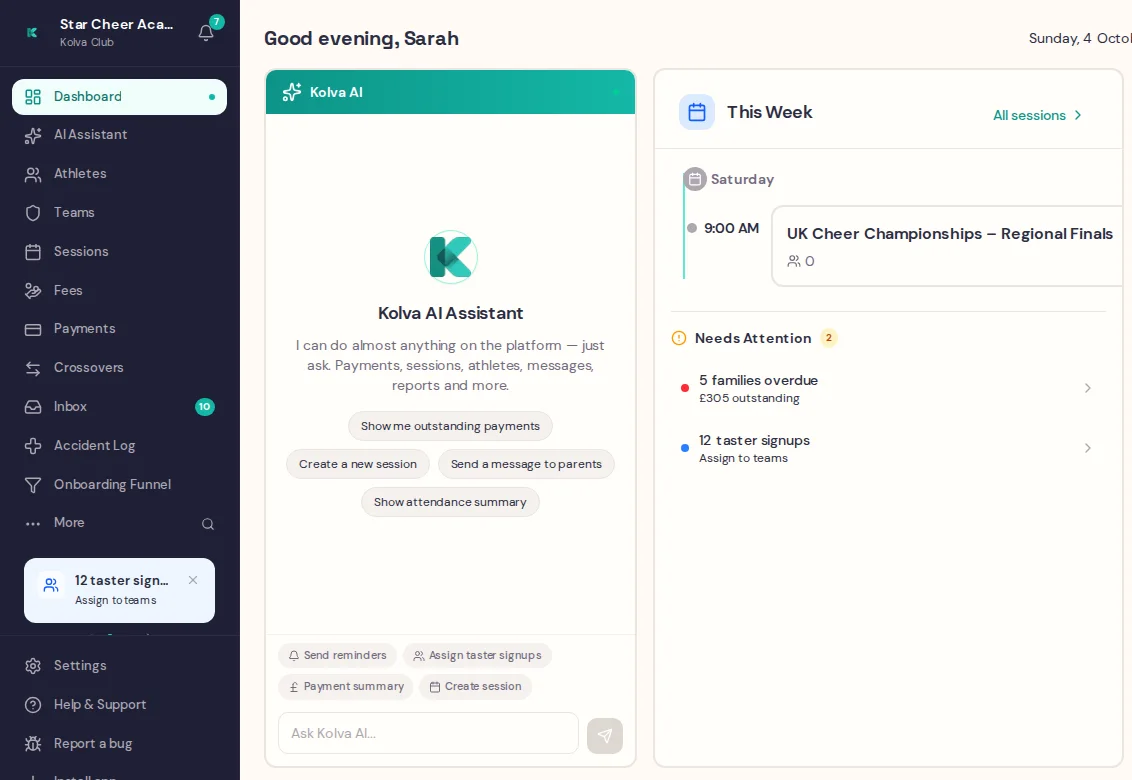The image size is (1132, 780).
Task: Expand chevron for 5 families overdue
Action: [1088, 389]
